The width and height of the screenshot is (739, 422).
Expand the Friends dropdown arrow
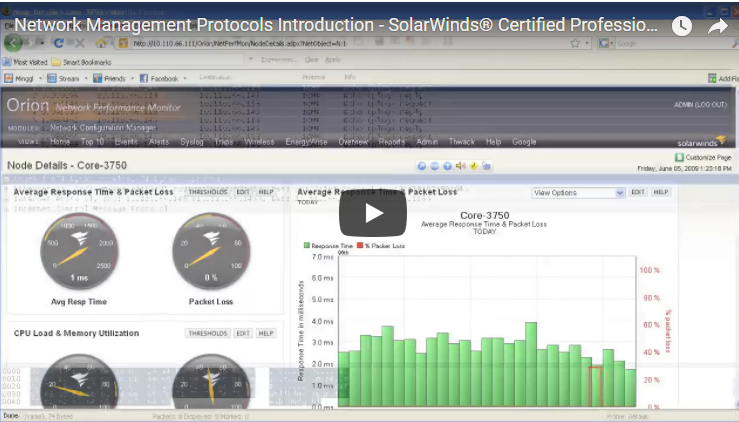132,78
